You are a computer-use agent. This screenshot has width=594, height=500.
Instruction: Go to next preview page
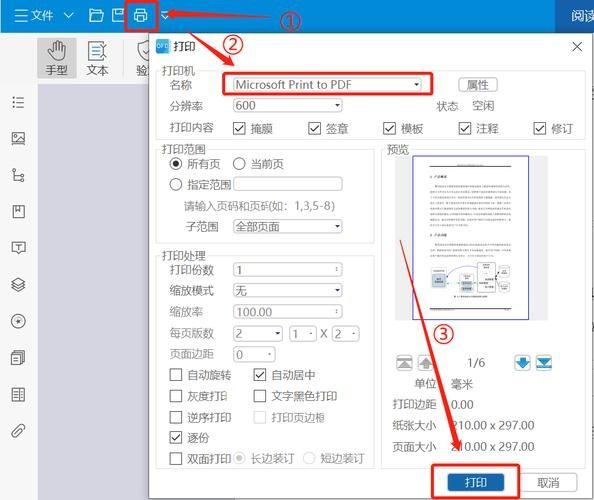(522, 363)
